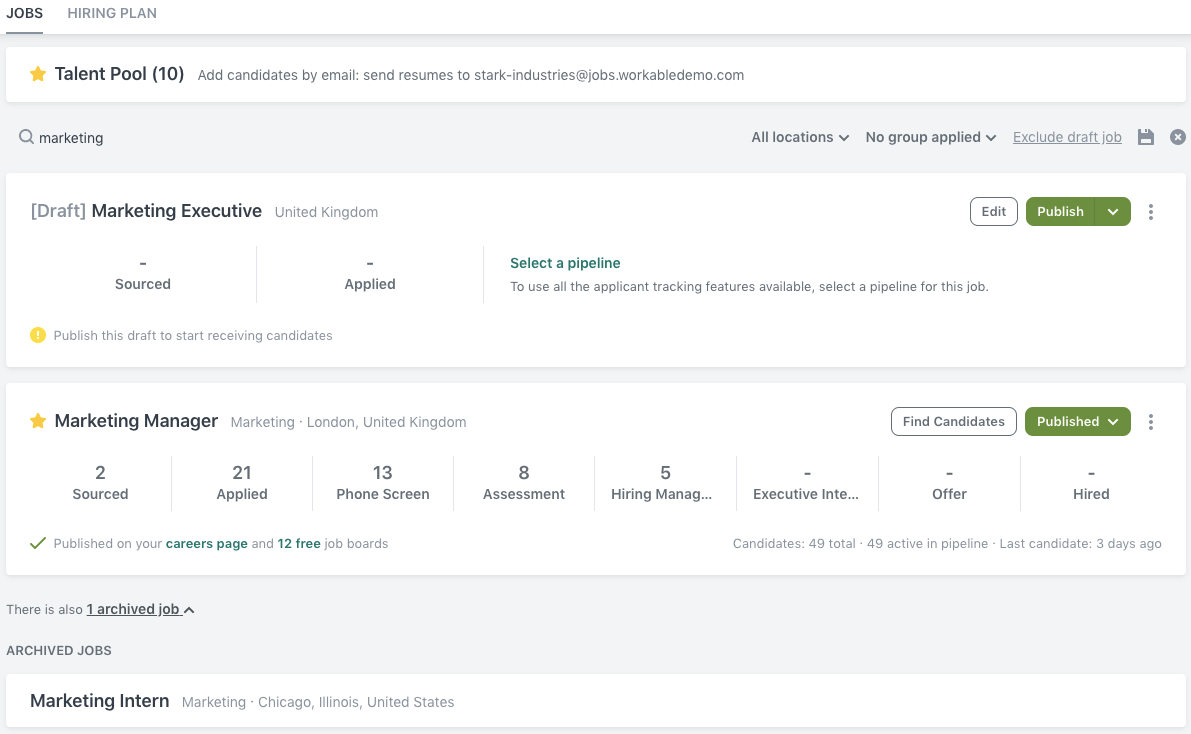The image size is (1191, 734).
Task: Clear the search with the X icon
Action: click(x=1178, y=137)
